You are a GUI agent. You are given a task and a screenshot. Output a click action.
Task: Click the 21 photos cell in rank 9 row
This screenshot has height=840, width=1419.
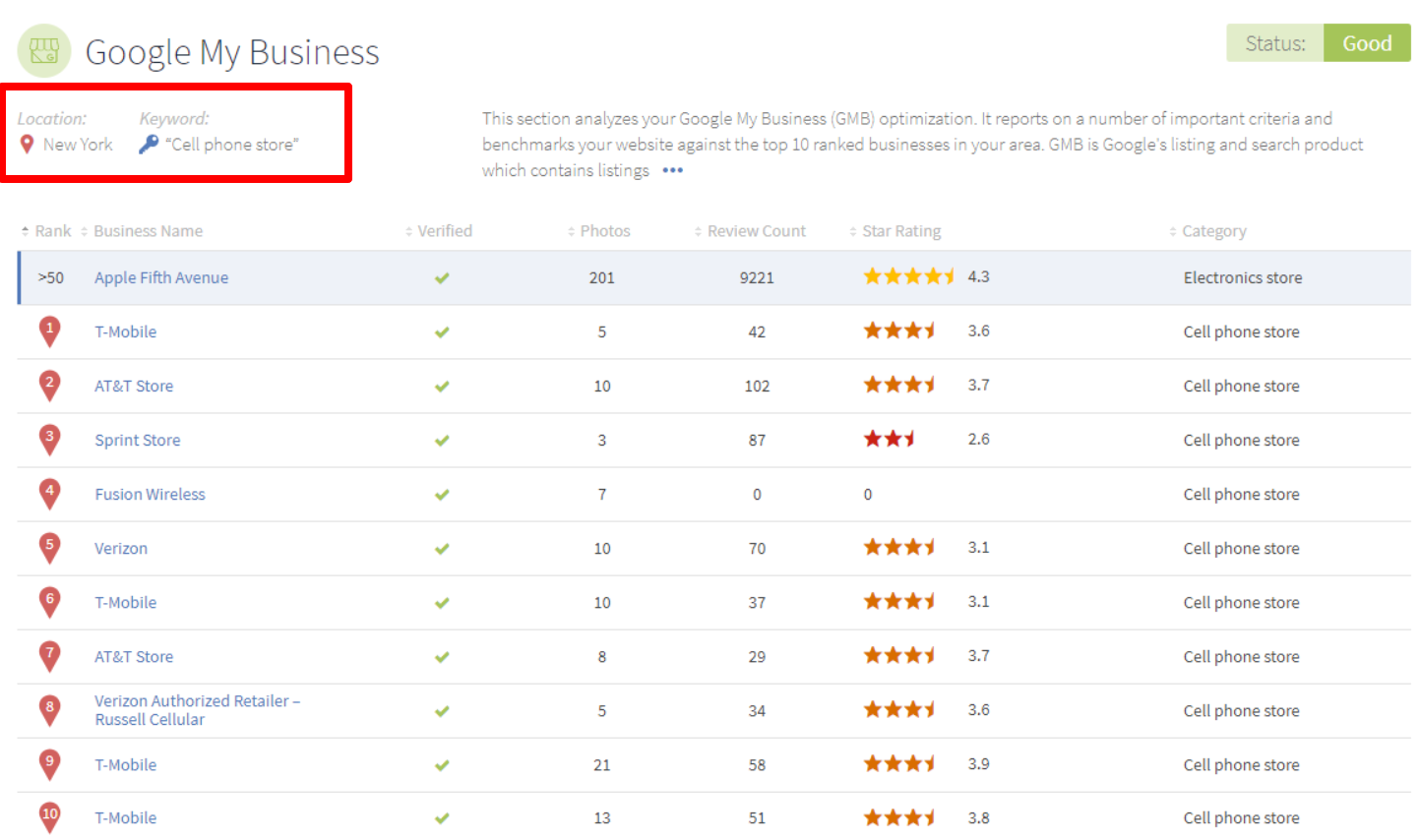pyautogui.click(x=602, y=764)
